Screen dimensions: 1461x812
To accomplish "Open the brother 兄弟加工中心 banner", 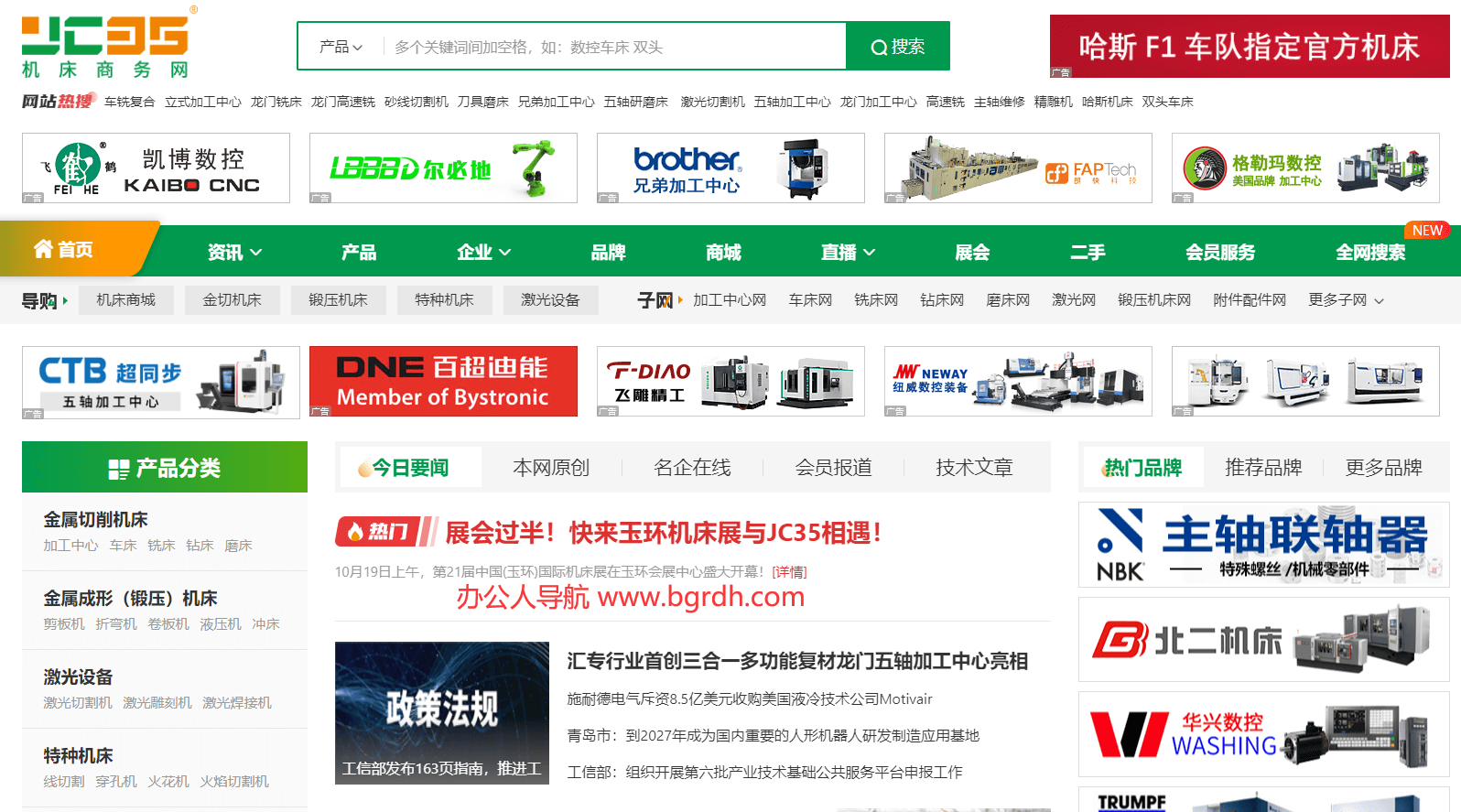I will pyautogui.click(x=730, y=168).
